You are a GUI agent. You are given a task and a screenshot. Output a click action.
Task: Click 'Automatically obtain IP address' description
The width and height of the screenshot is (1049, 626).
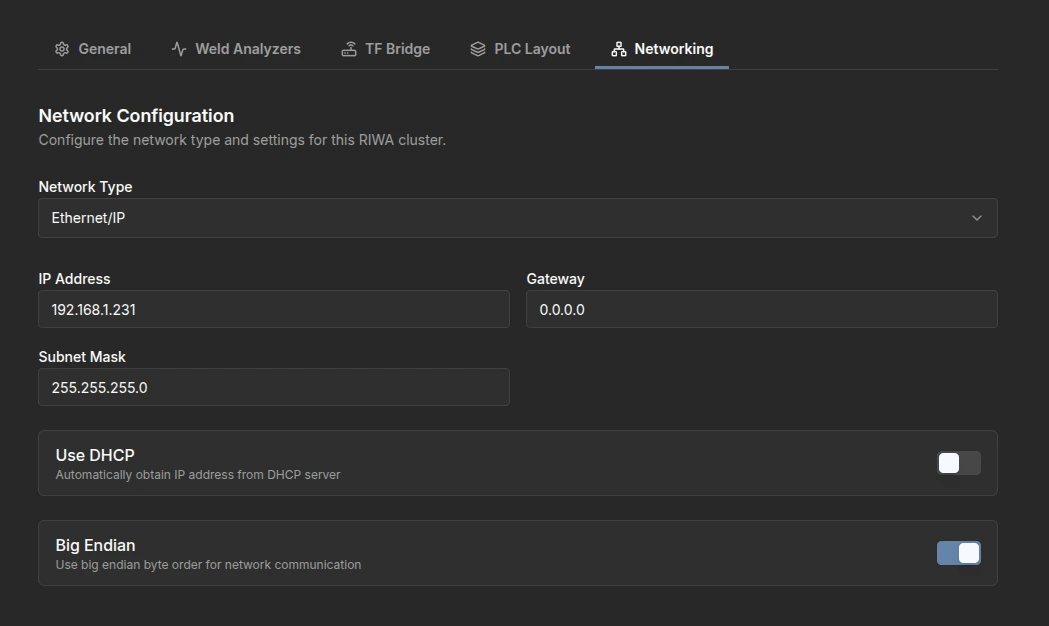[198, 475]
